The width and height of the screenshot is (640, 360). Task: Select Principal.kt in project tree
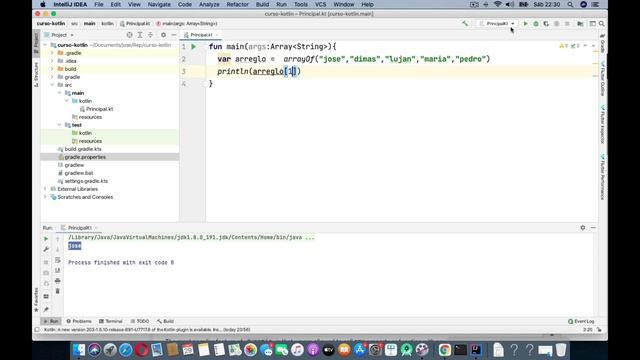(96, 109)
